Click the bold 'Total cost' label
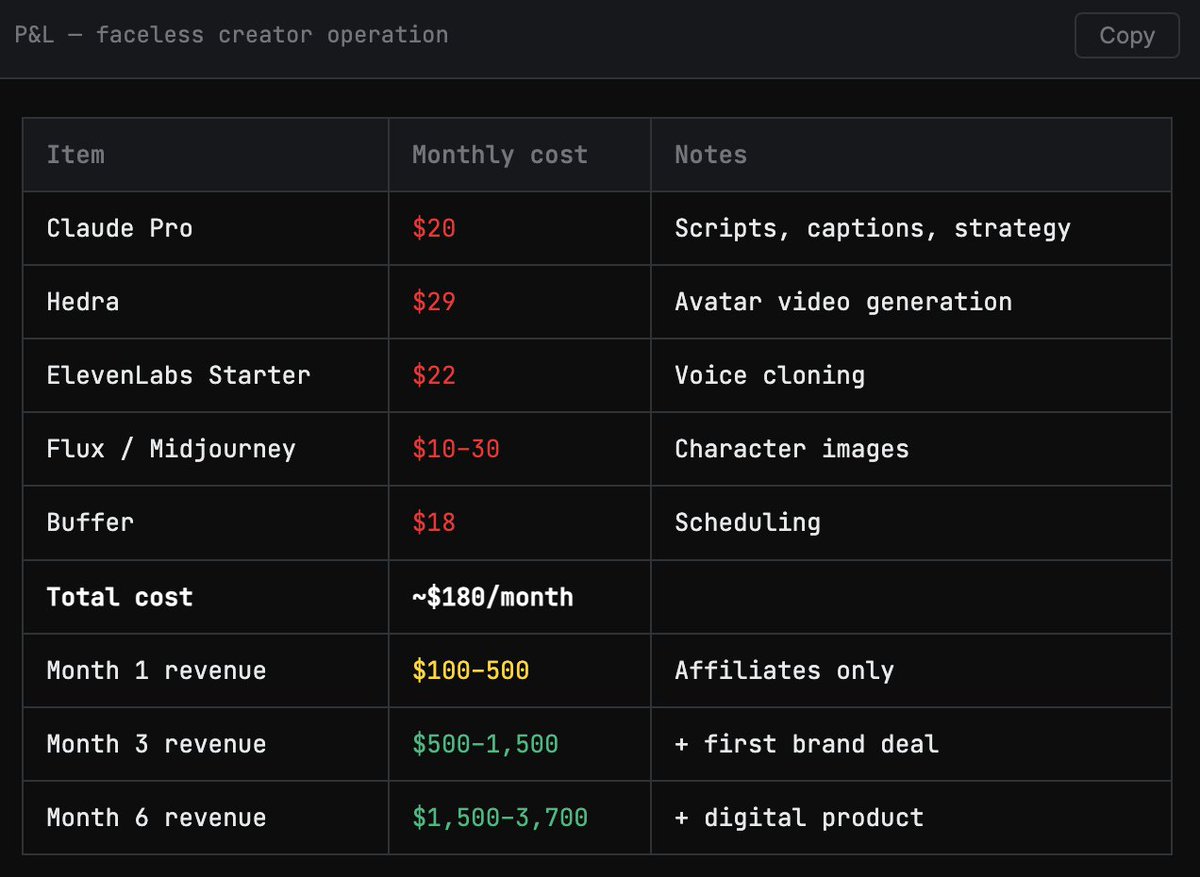 pyautogui.click(x=120, y=597)
